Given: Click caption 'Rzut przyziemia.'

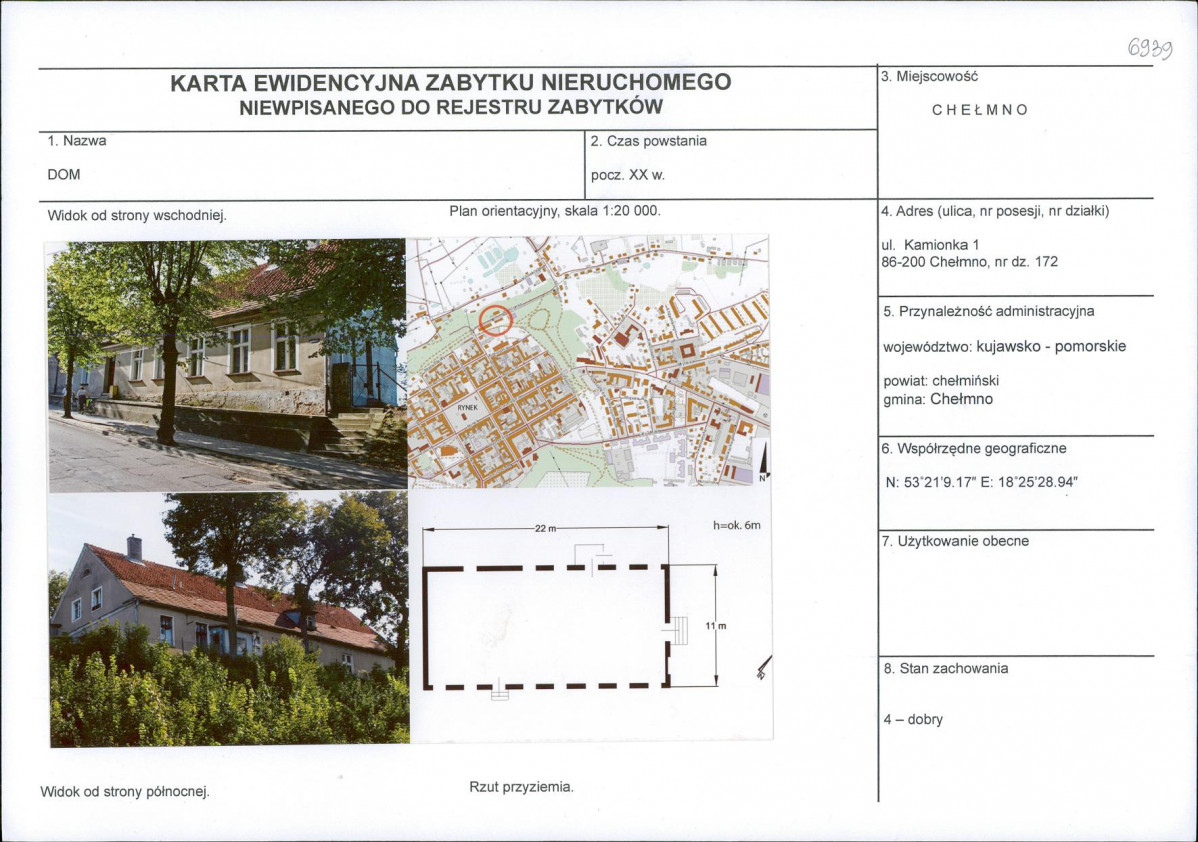Looking at the screenshot, I should tap(521, 787).
